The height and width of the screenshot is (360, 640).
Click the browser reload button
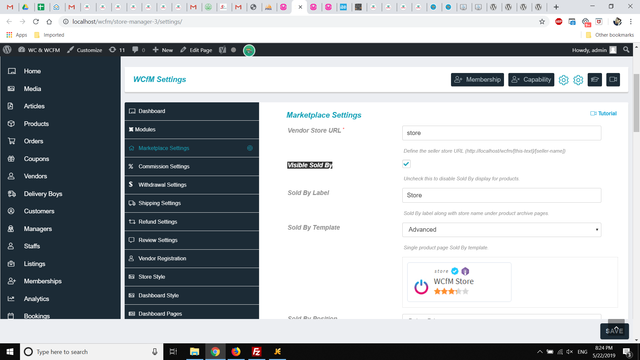click(x=36, y=22)
